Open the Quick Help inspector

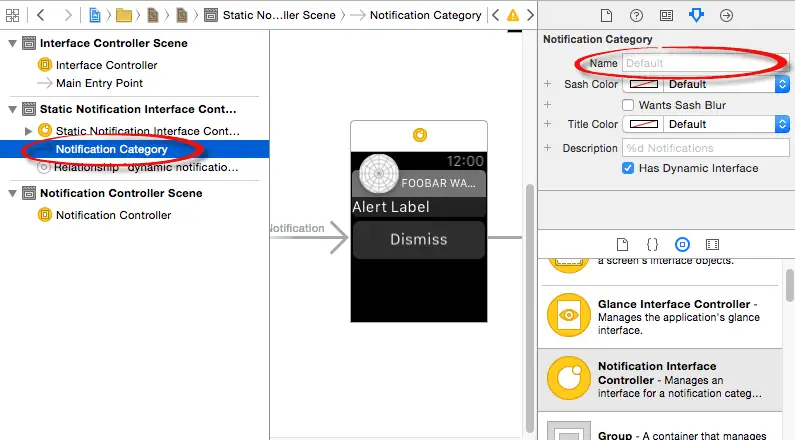pyautogui.click(x=636, y=16)
